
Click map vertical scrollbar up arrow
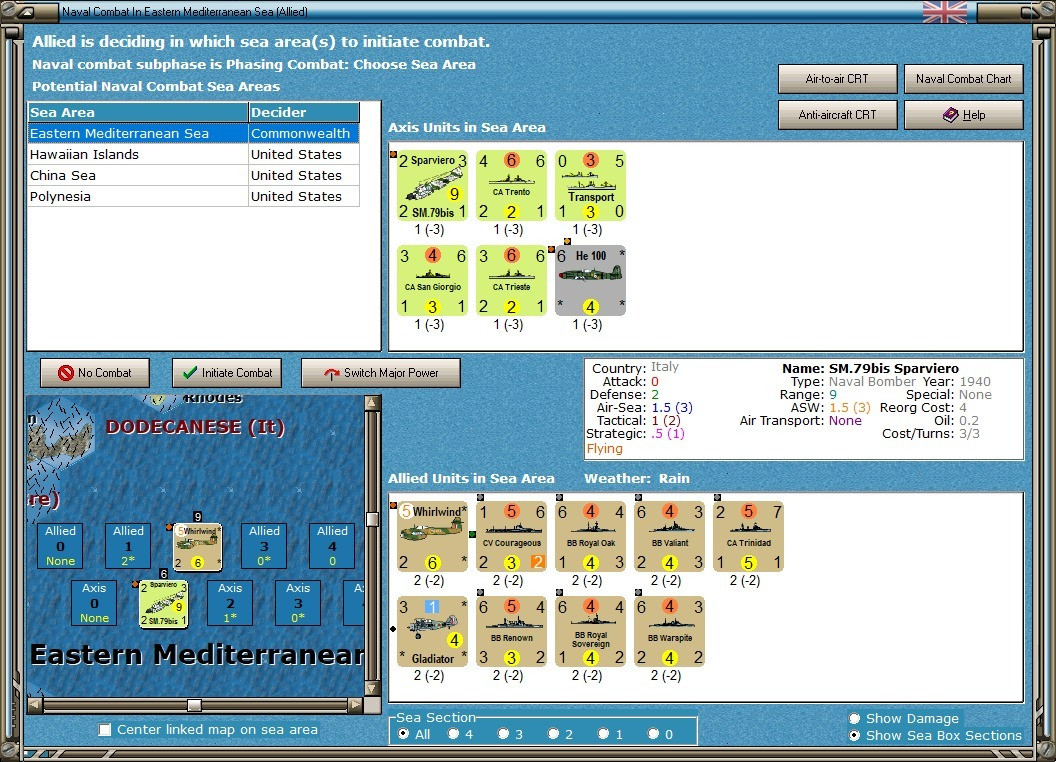[372, 403]
